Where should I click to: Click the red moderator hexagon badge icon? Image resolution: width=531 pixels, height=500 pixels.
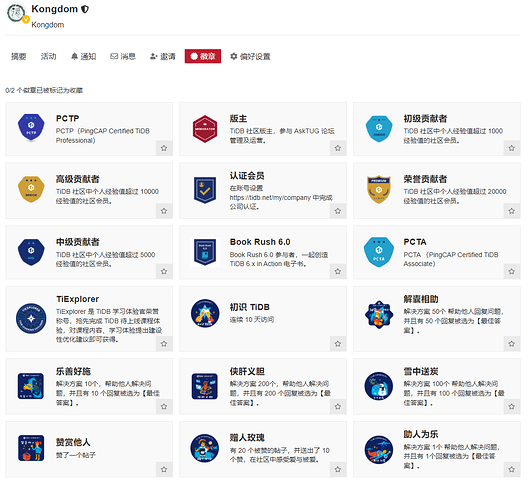(205, 129)
